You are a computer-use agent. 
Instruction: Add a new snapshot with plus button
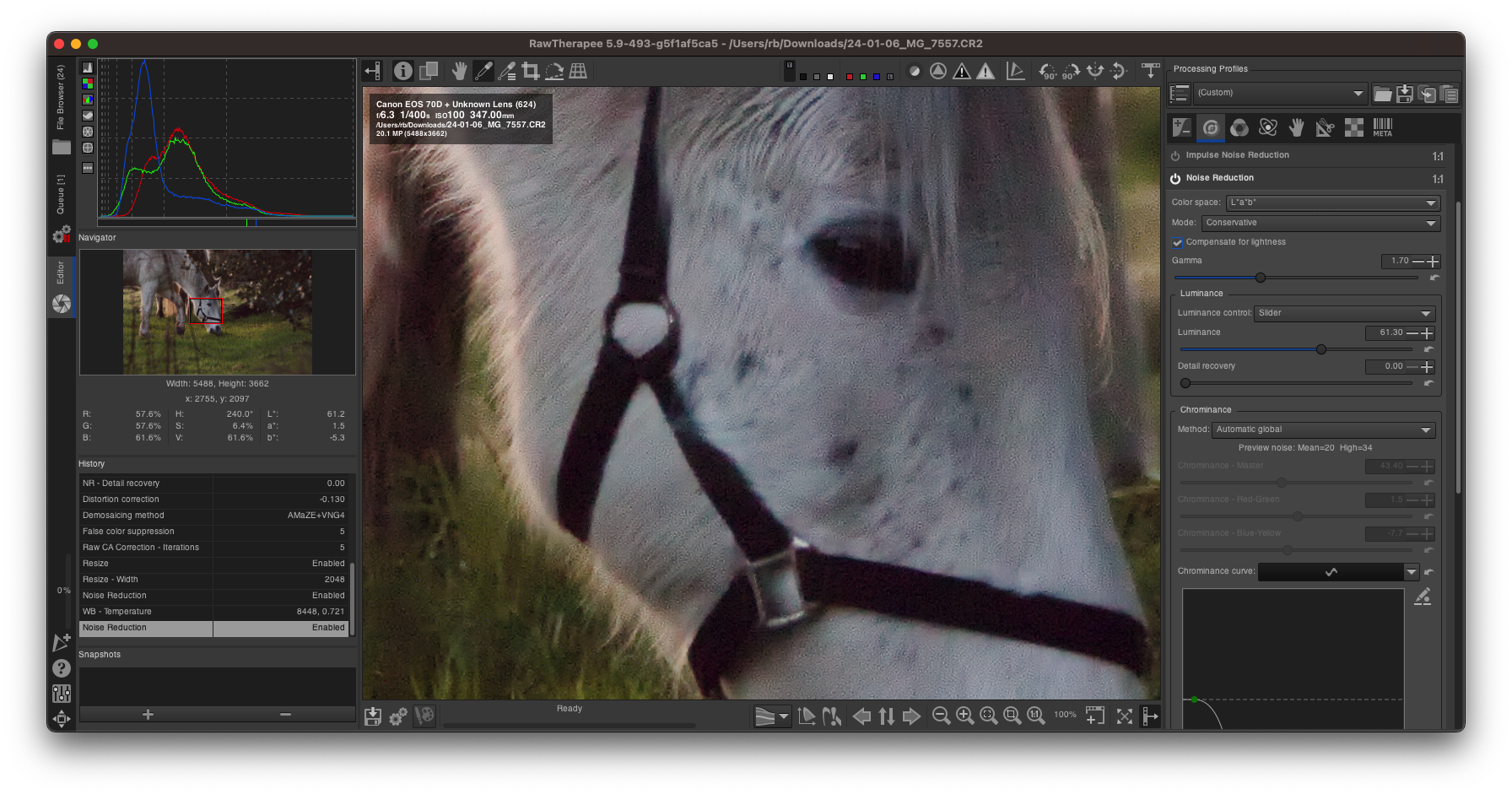148,715
